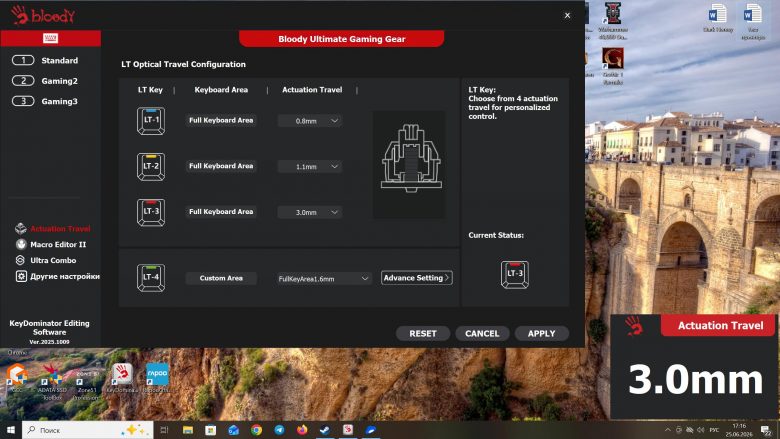Expand LT-2 actuation dropdown showing 1.1mm
Viewport: 780px width, 439px height.
point(310,167)
